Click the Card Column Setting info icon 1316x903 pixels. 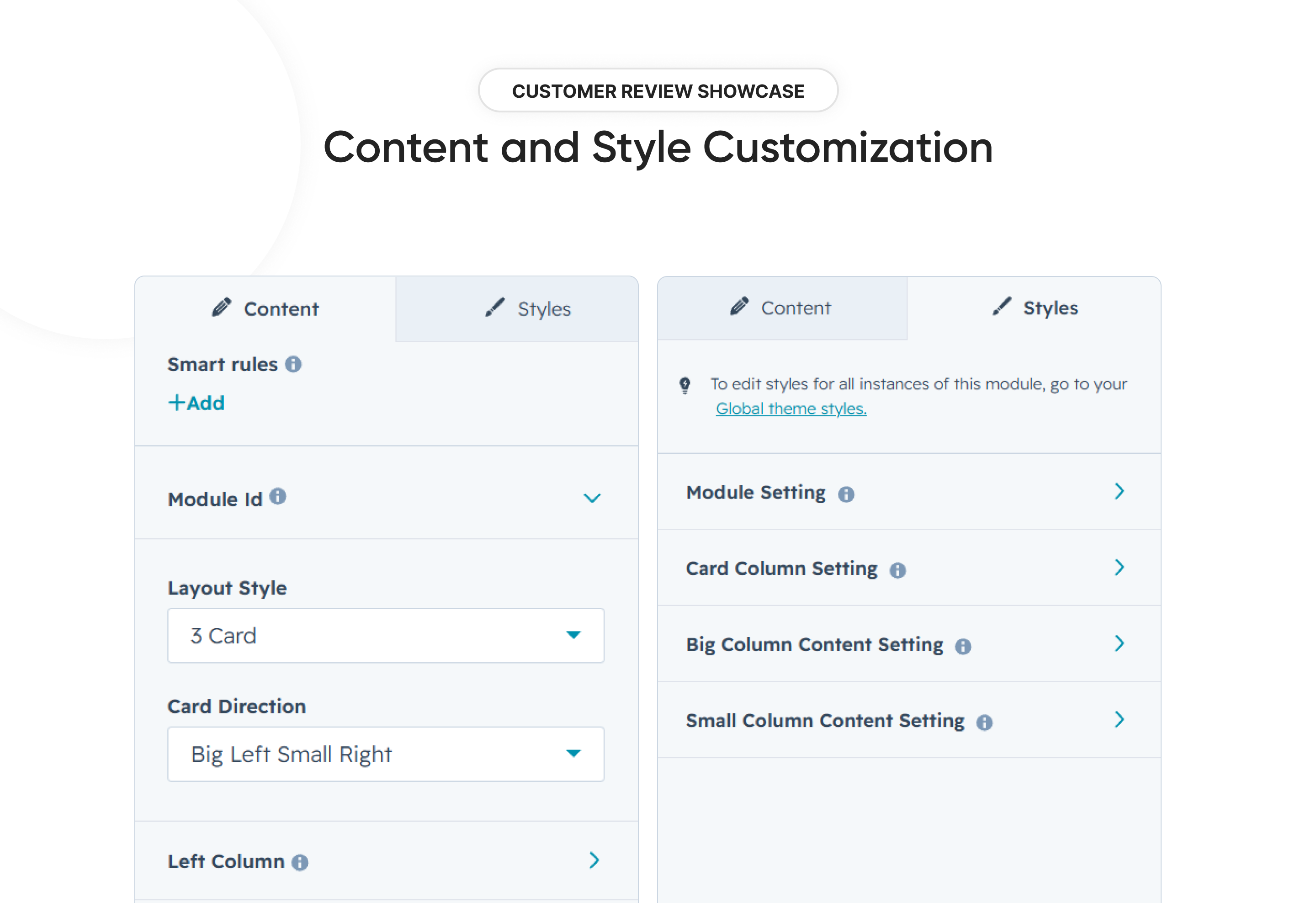click(x=897, y=570)
